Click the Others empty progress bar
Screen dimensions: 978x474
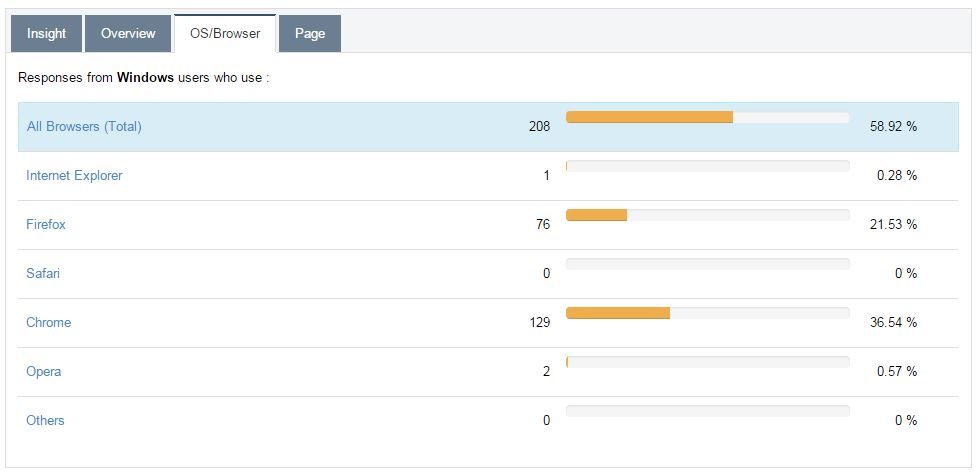pyautogui.click(x=707, y=411)
